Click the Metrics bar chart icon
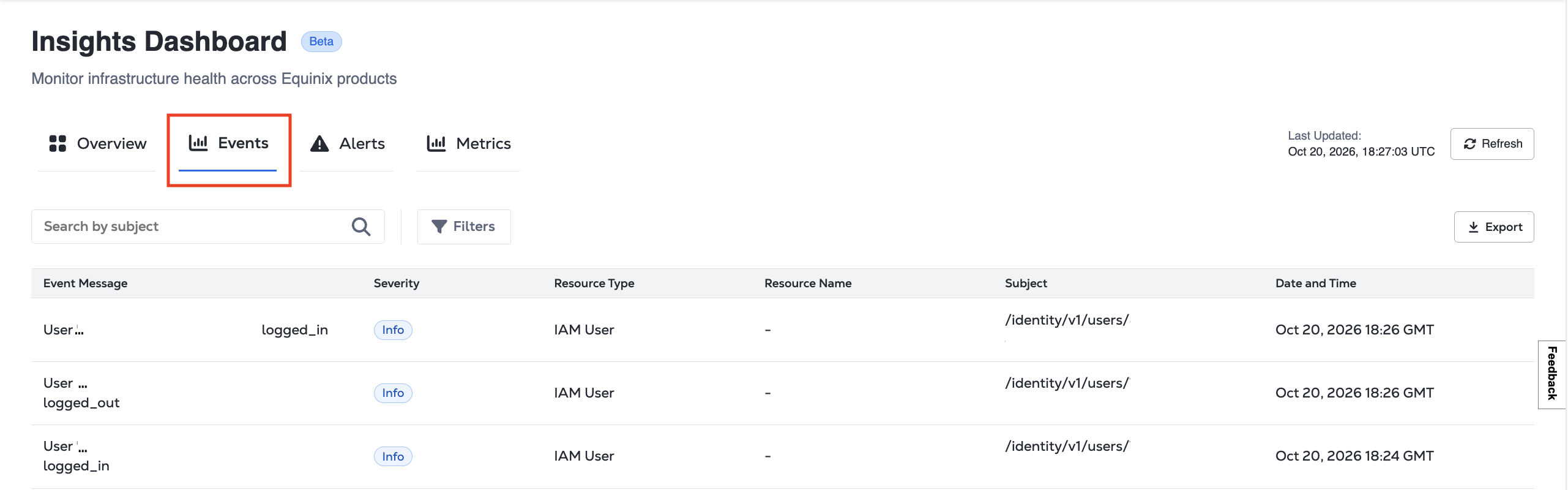The image size is (1568, 490). coord(436,143)
